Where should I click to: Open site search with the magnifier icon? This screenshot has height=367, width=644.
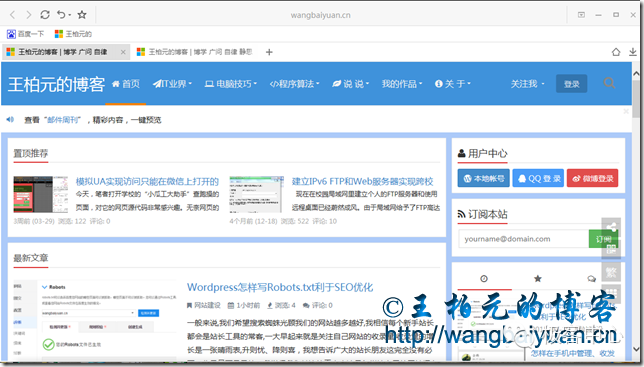[610, 83]
